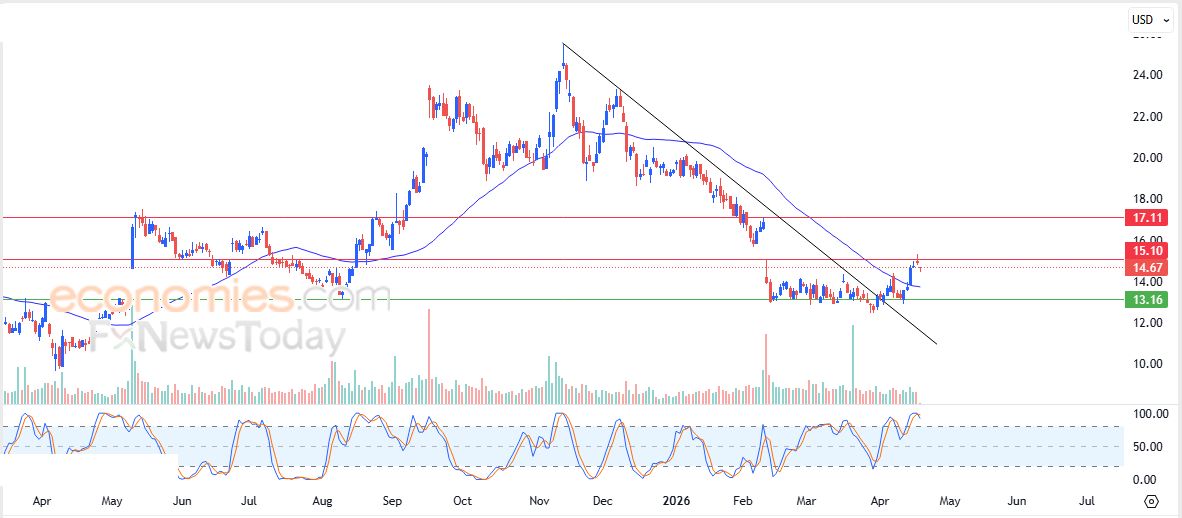Screen dimensions: 1182x518
Task: Click the 2026 label on time axis
Action: pos(673,500)
